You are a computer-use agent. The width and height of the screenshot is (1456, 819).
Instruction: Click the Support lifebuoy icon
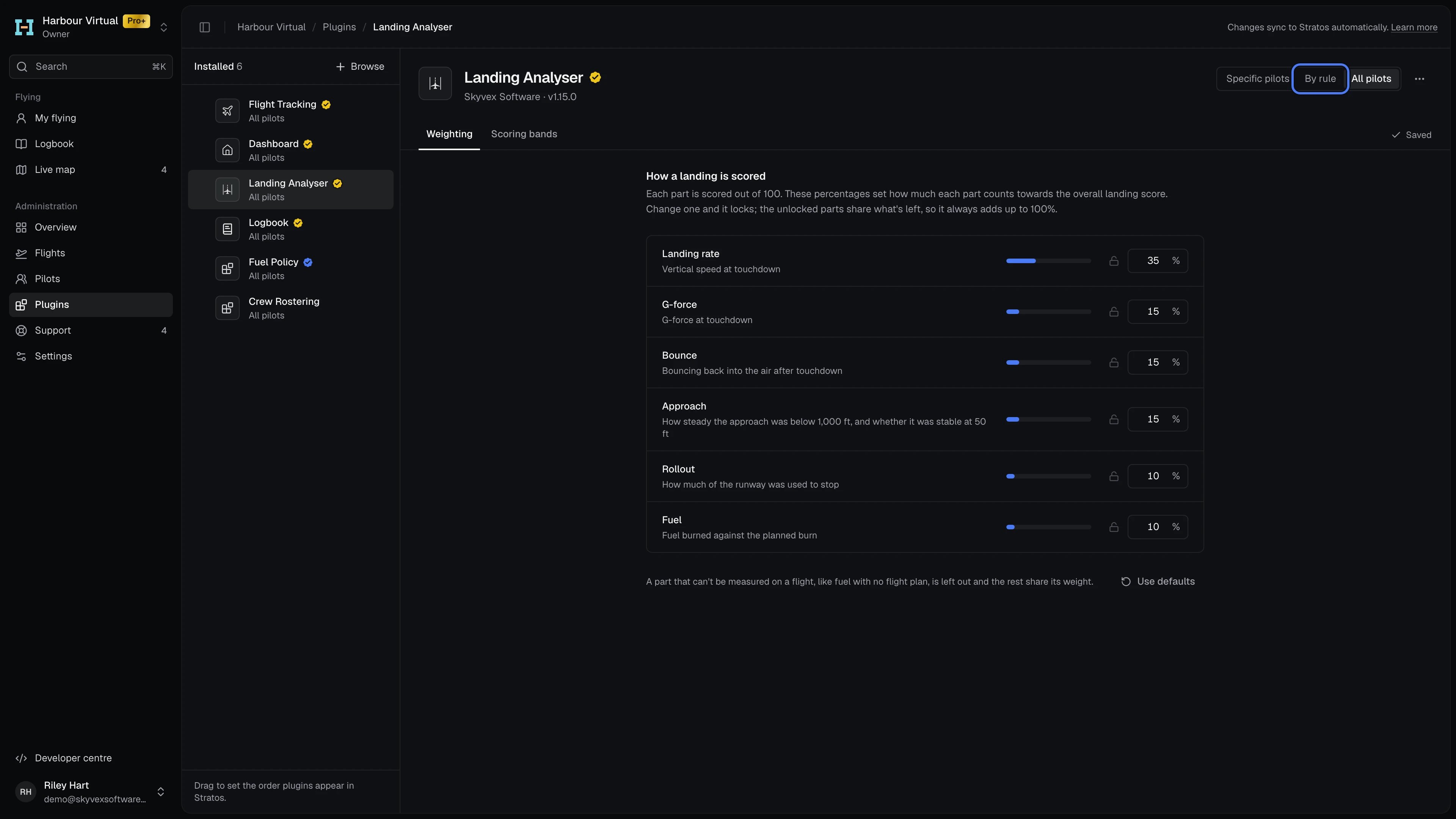22,331
